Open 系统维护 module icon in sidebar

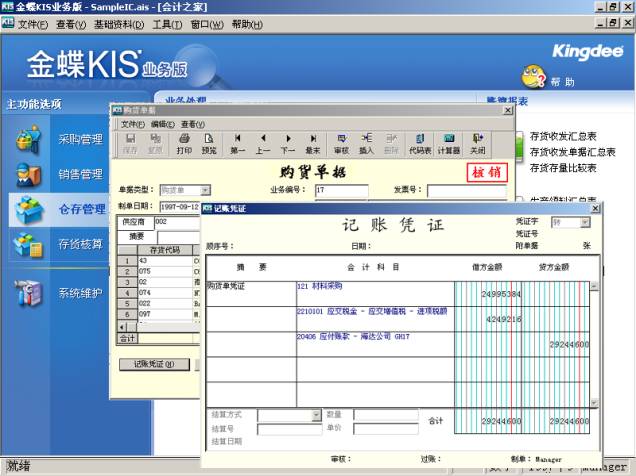[28, 293]
